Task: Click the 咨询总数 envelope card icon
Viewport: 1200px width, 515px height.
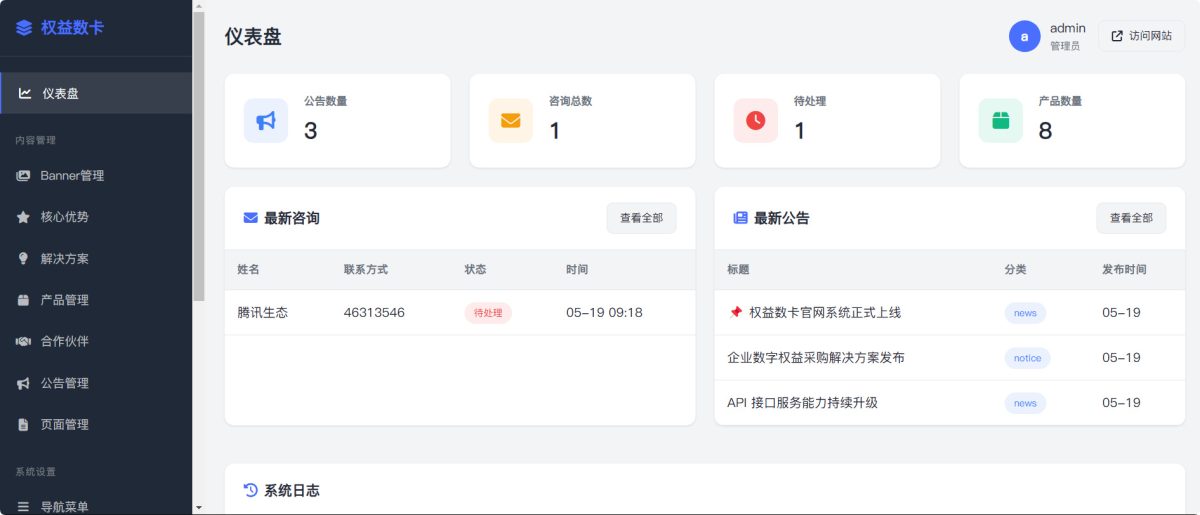Action: pyautogui.click(x=511, y=120)
